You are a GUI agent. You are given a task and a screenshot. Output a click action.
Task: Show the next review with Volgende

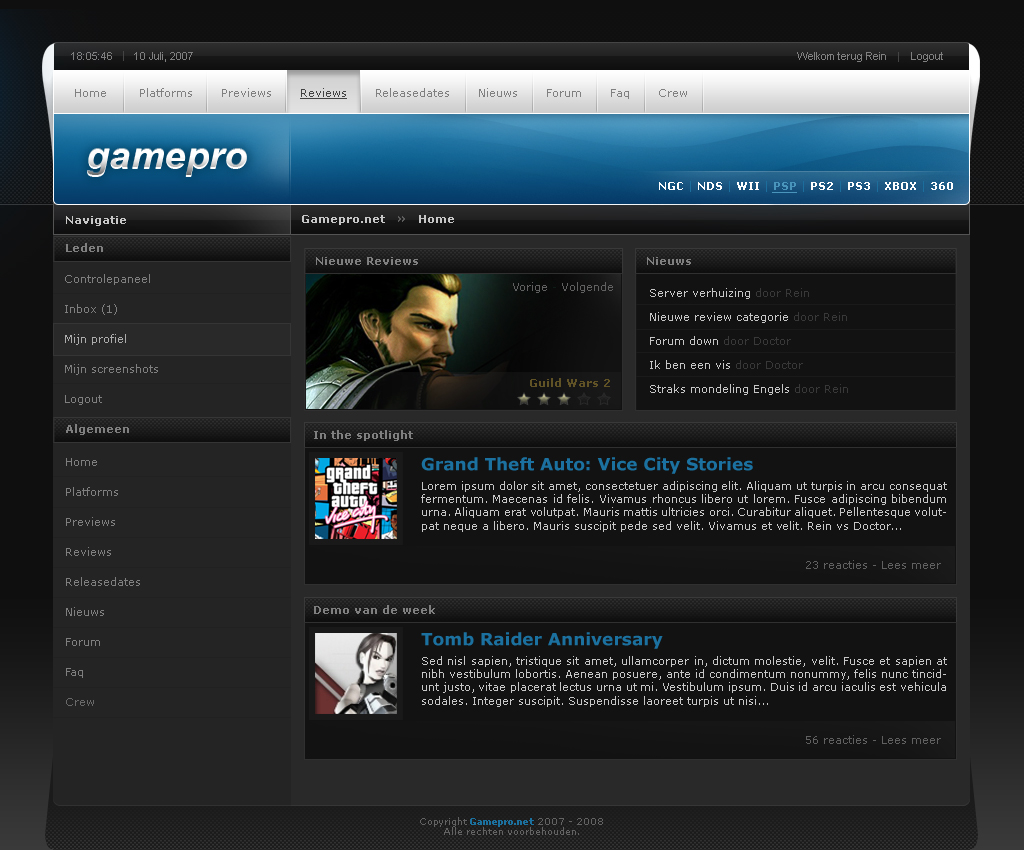[x=587, y=287]
